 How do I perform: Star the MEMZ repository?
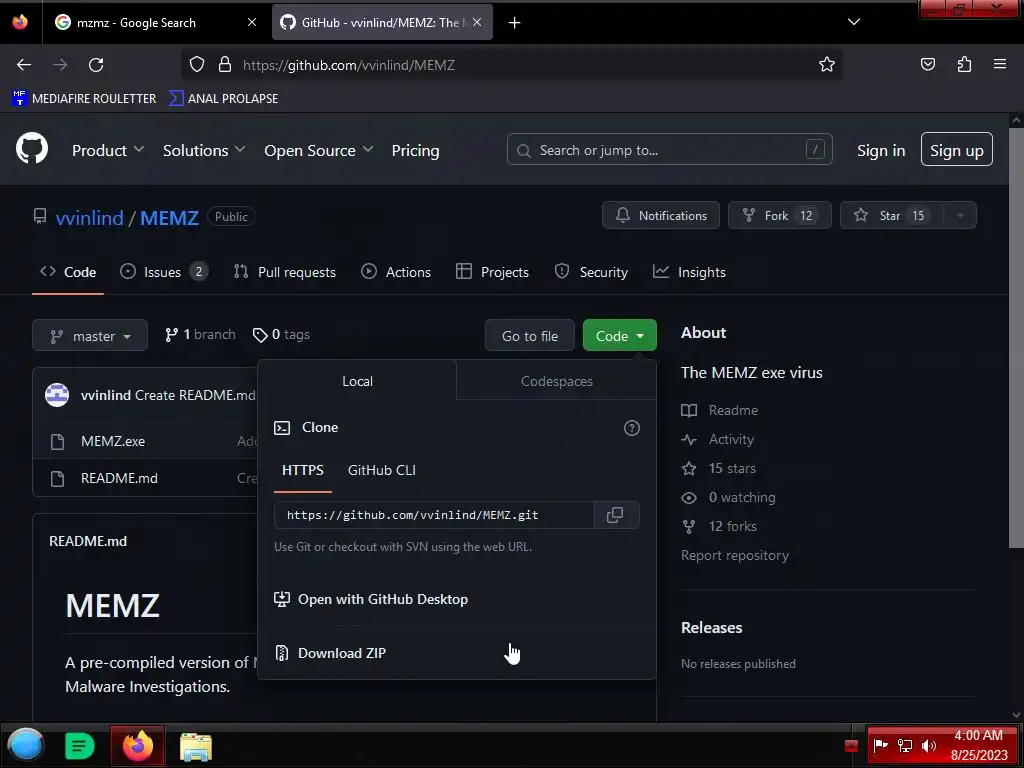pos(891,216)
